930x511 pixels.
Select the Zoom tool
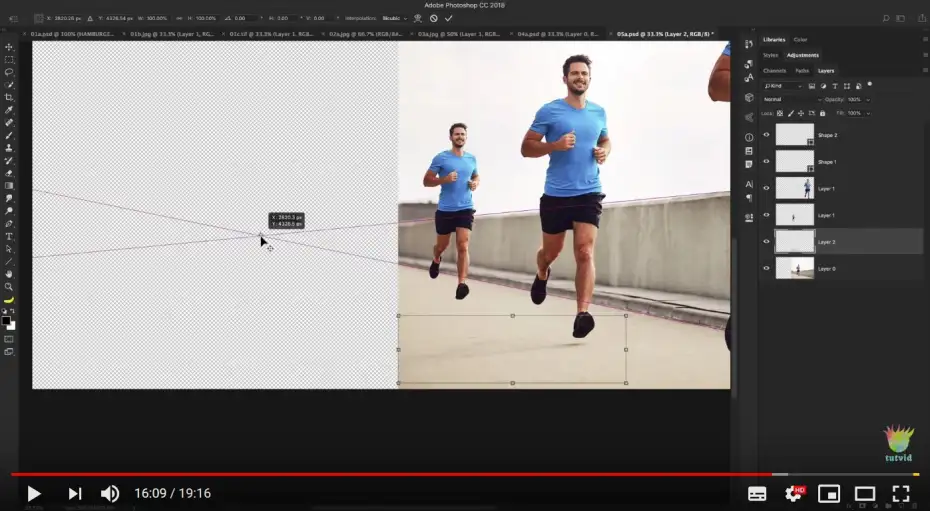point(9,287)
